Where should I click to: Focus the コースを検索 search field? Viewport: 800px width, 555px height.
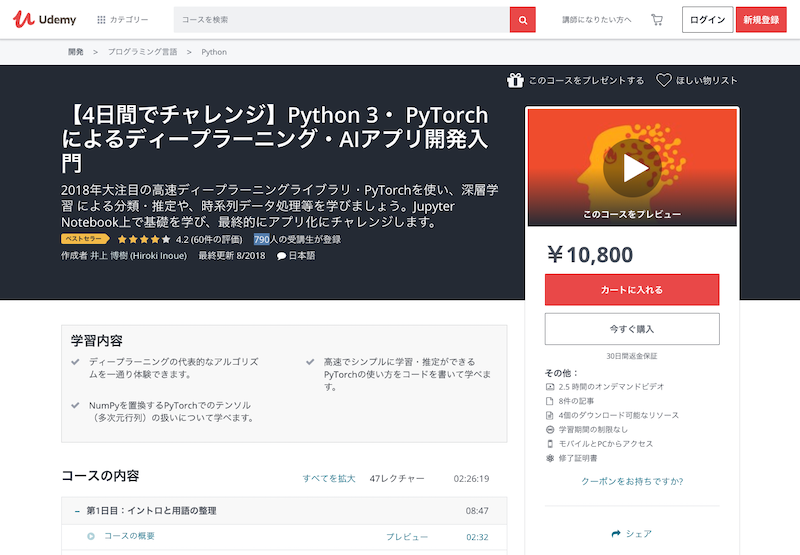341,19
